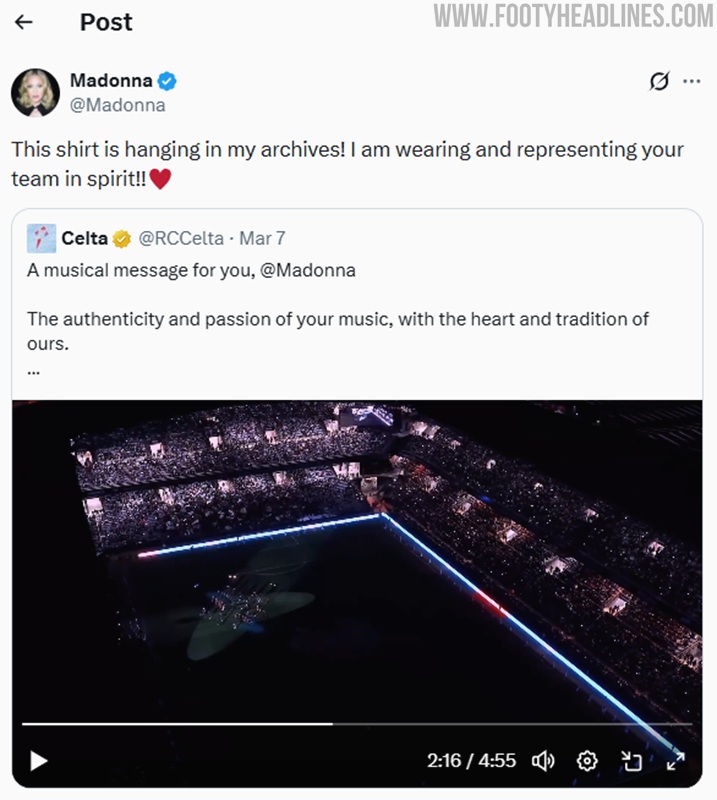
Task: Open Madonna's profile picture
Action: 35,93
